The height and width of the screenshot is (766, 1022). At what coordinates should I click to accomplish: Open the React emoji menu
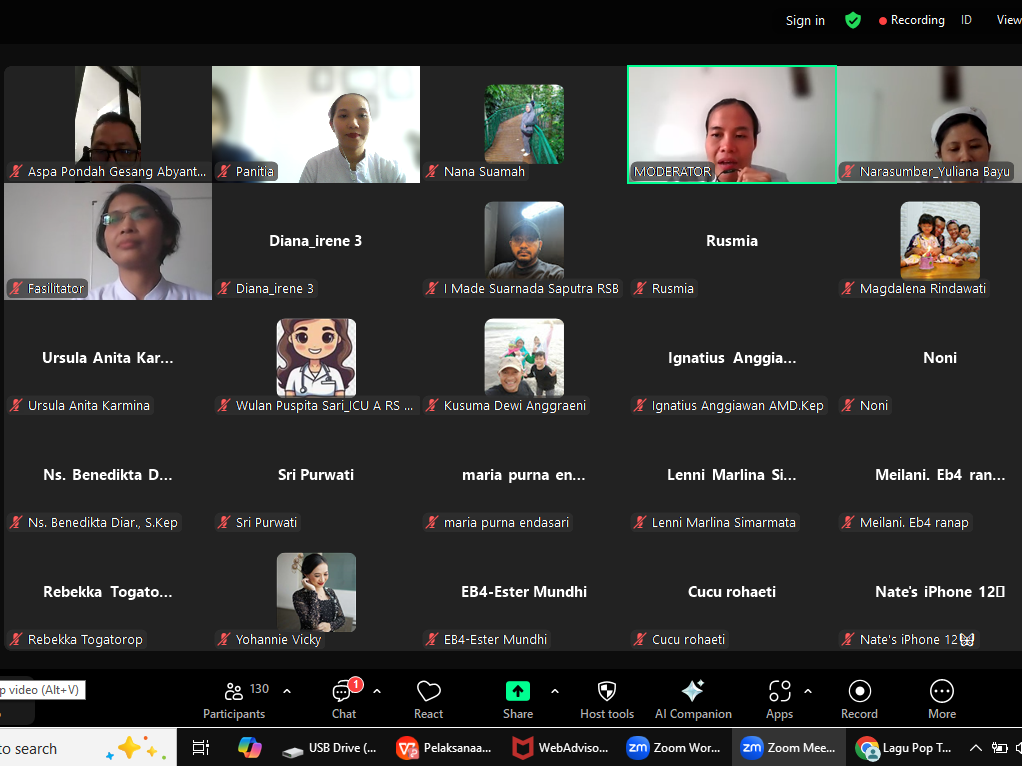click(428, 699)
